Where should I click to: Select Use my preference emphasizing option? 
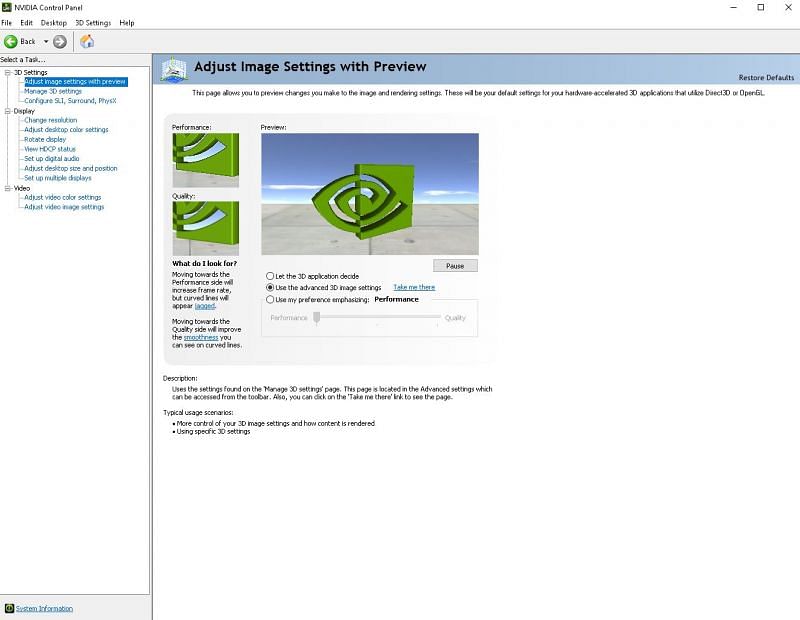[270, 300]
